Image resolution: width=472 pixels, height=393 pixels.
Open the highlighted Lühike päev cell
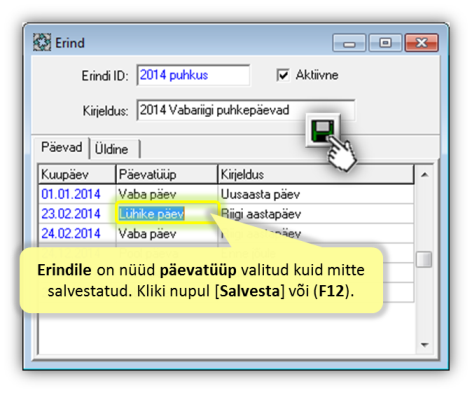[x=167, y=214]
